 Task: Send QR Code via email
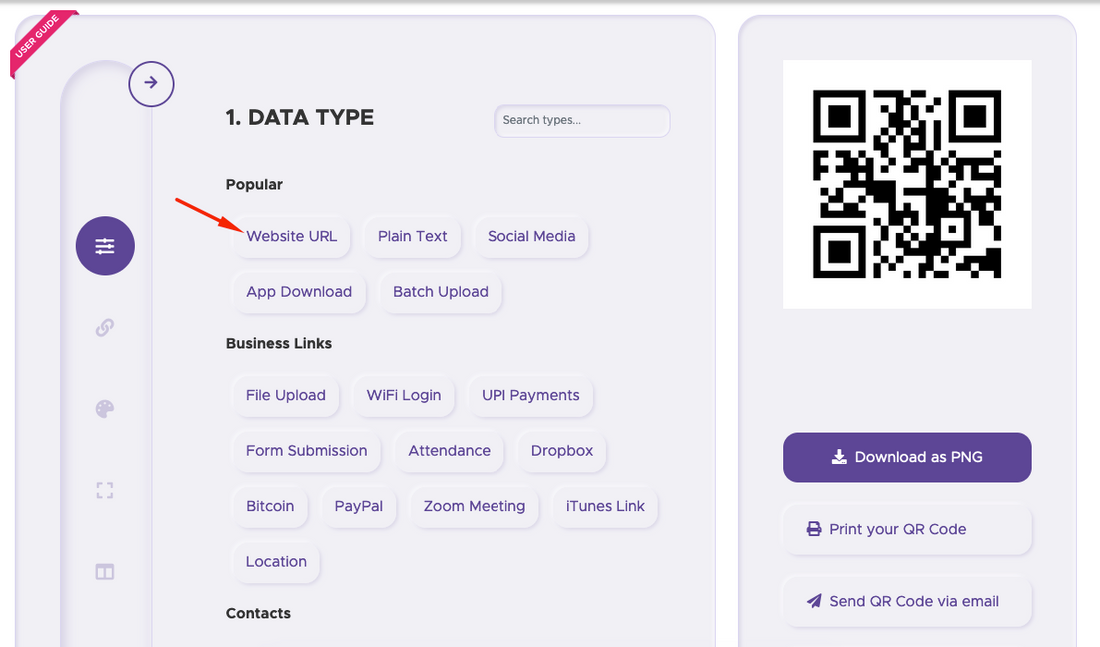click(x=906, y=601)
